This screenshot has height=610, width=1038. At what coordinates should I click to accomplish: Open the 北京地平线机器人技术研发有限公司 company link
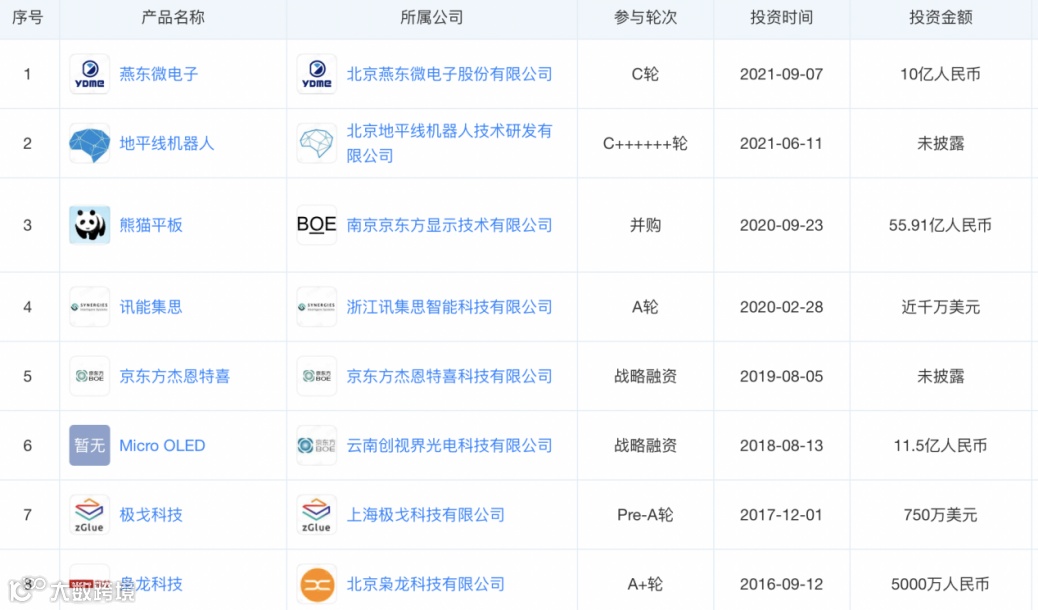coord(449,143)
